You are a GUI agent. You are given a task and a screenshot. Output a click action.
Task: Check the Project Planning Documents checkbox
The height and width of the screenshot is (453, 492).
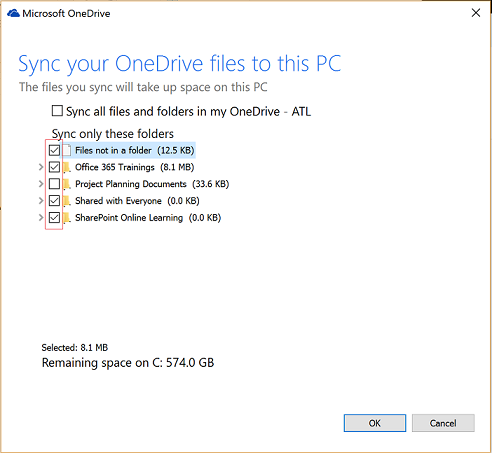54,184
